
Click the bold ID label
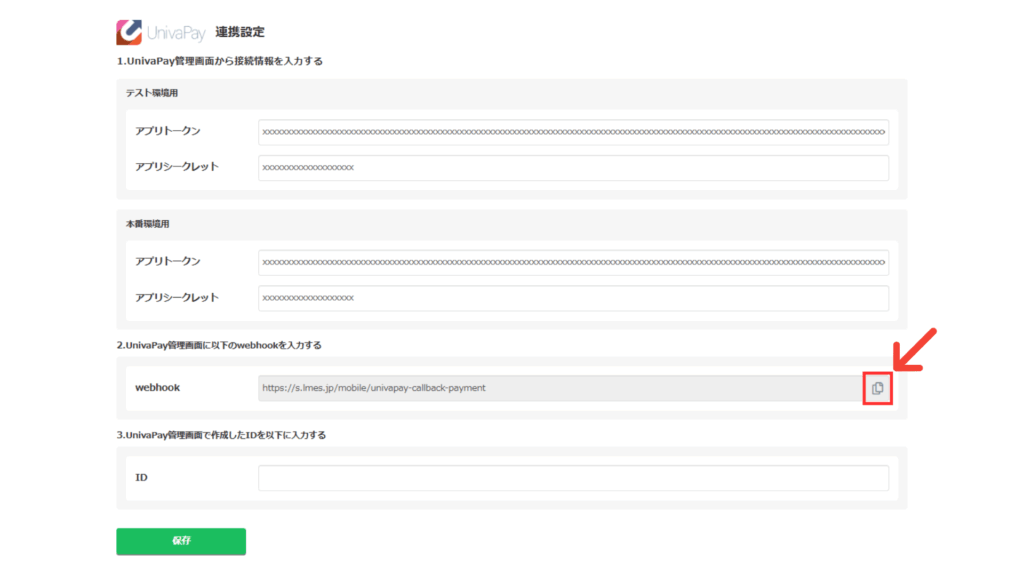141,478
